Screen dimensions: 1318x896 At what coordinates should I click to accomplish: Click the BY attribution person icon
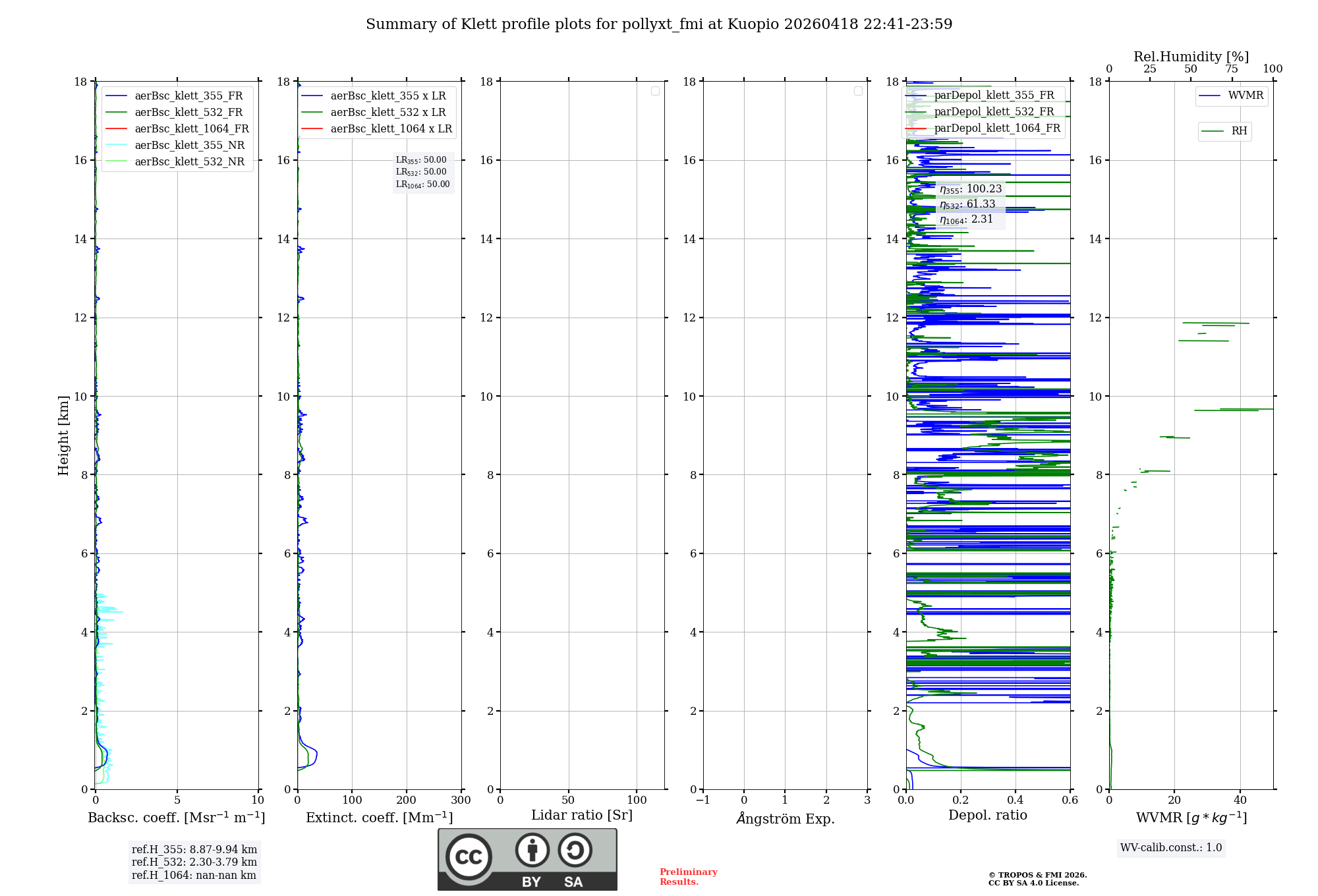pos(532,850)
